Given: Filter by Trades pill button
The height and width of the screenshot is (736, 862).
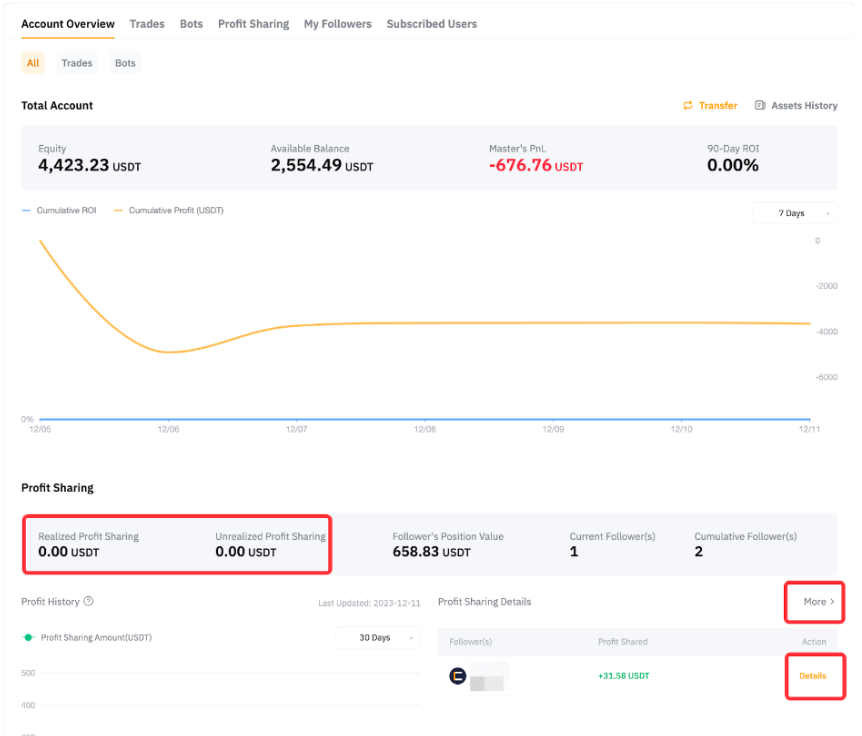Looking at the screenshot, I should 77,63.
